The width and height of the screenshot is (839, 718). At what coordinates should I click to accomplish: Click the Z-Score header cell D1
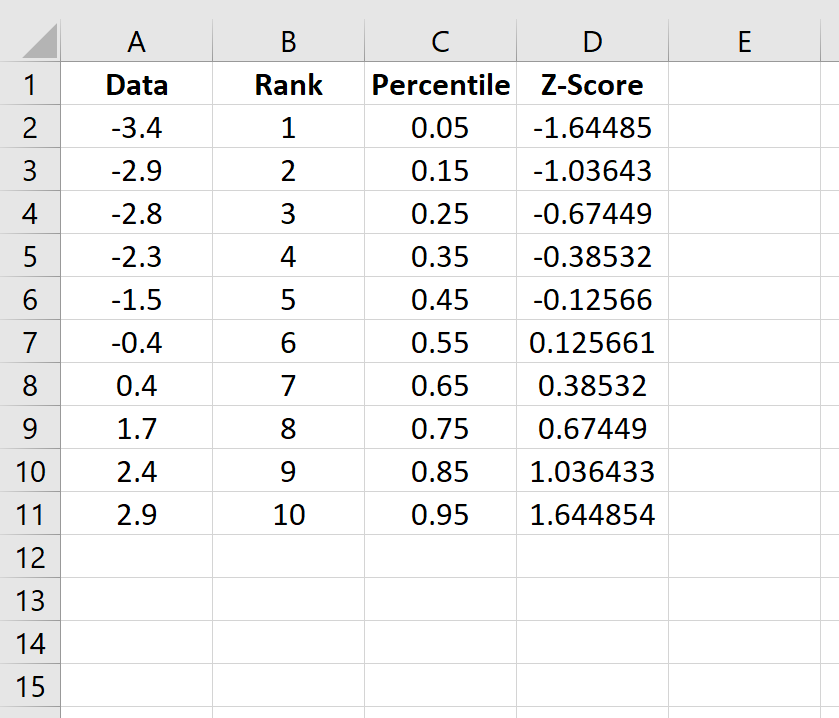tap(592, 85)
